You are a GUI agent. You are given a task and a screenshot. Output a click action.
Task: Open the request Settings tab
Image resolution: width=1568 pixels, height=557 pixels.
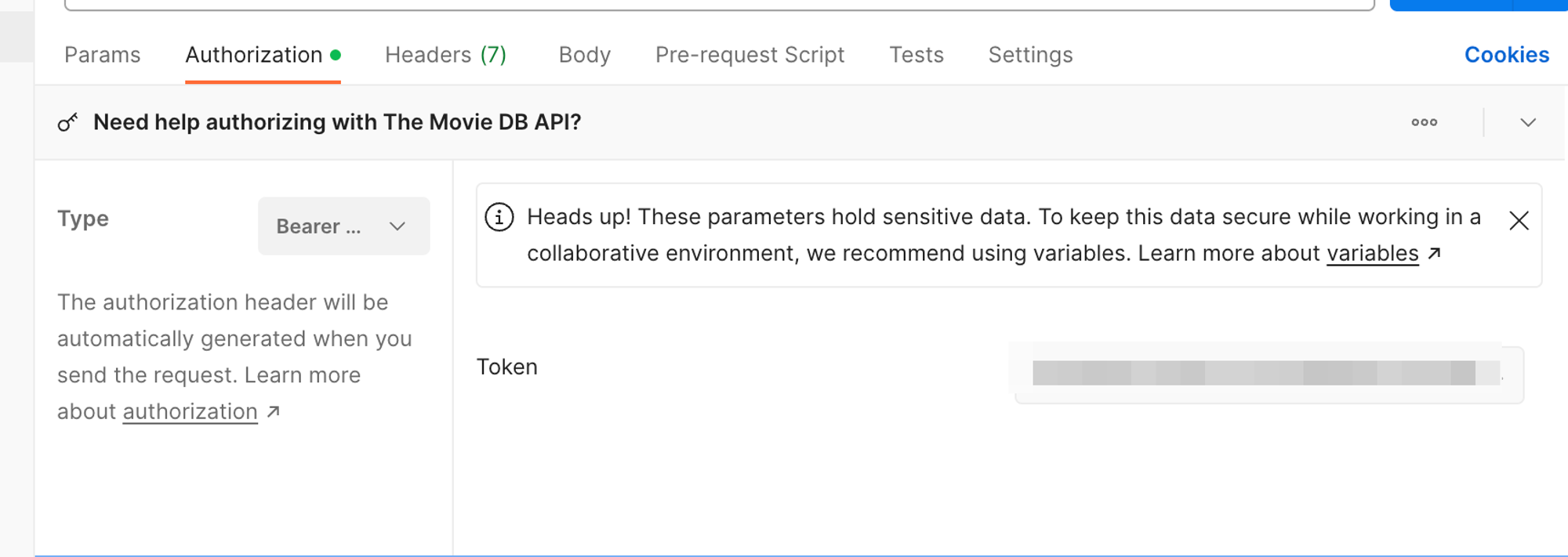(1030, 55)
